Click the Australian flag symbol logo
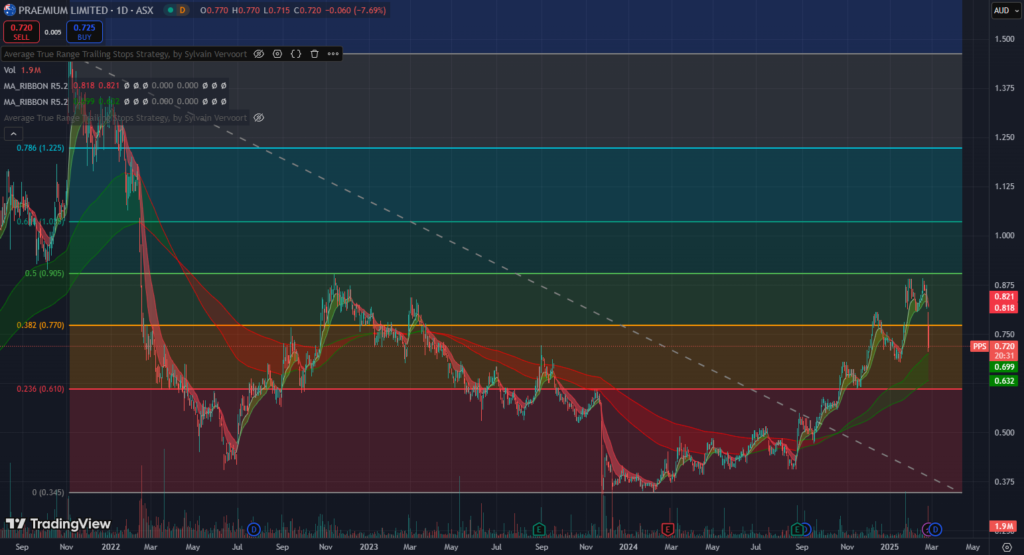1024x555 pixels. click(x=9, y=10)
